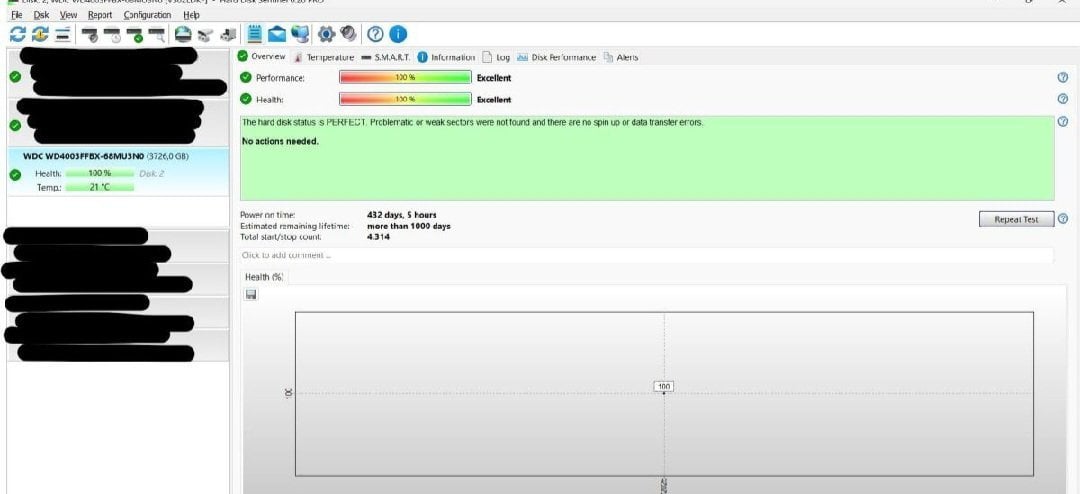Click the 'more than 1000 days' value
The width and height of the screenshot is (1080, 494).
tap(409, 226)
